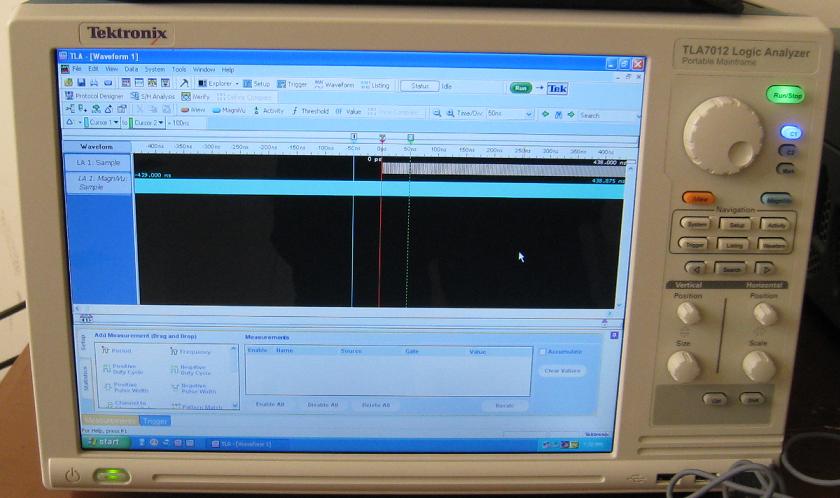Enable the Accumulate checkbox
Image resolution: width=840 pixels, height=498 pixels.
pos(542,352)
